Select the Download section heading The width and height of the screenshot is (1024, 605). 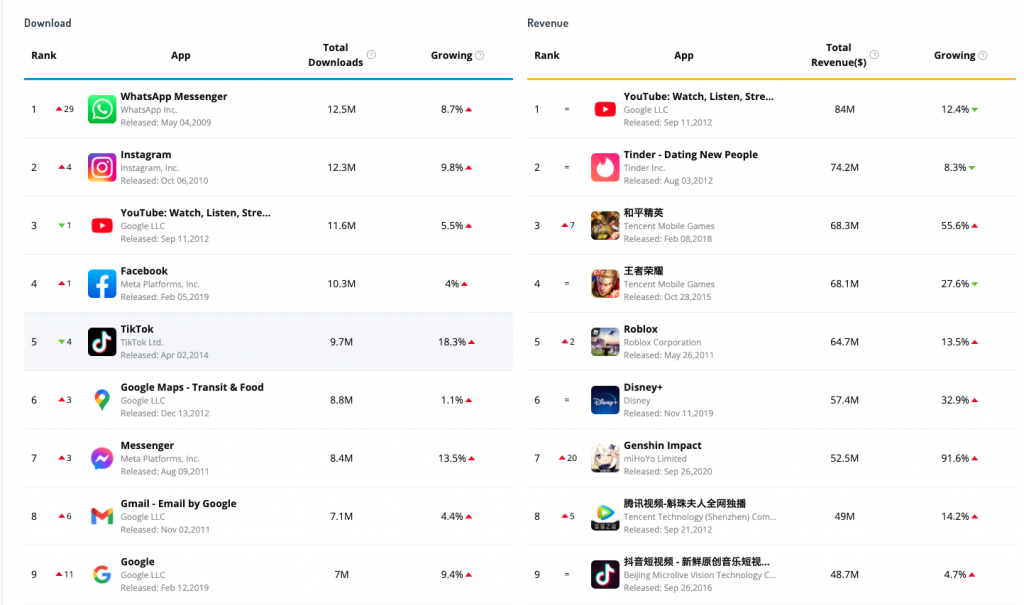pos(48,23)
